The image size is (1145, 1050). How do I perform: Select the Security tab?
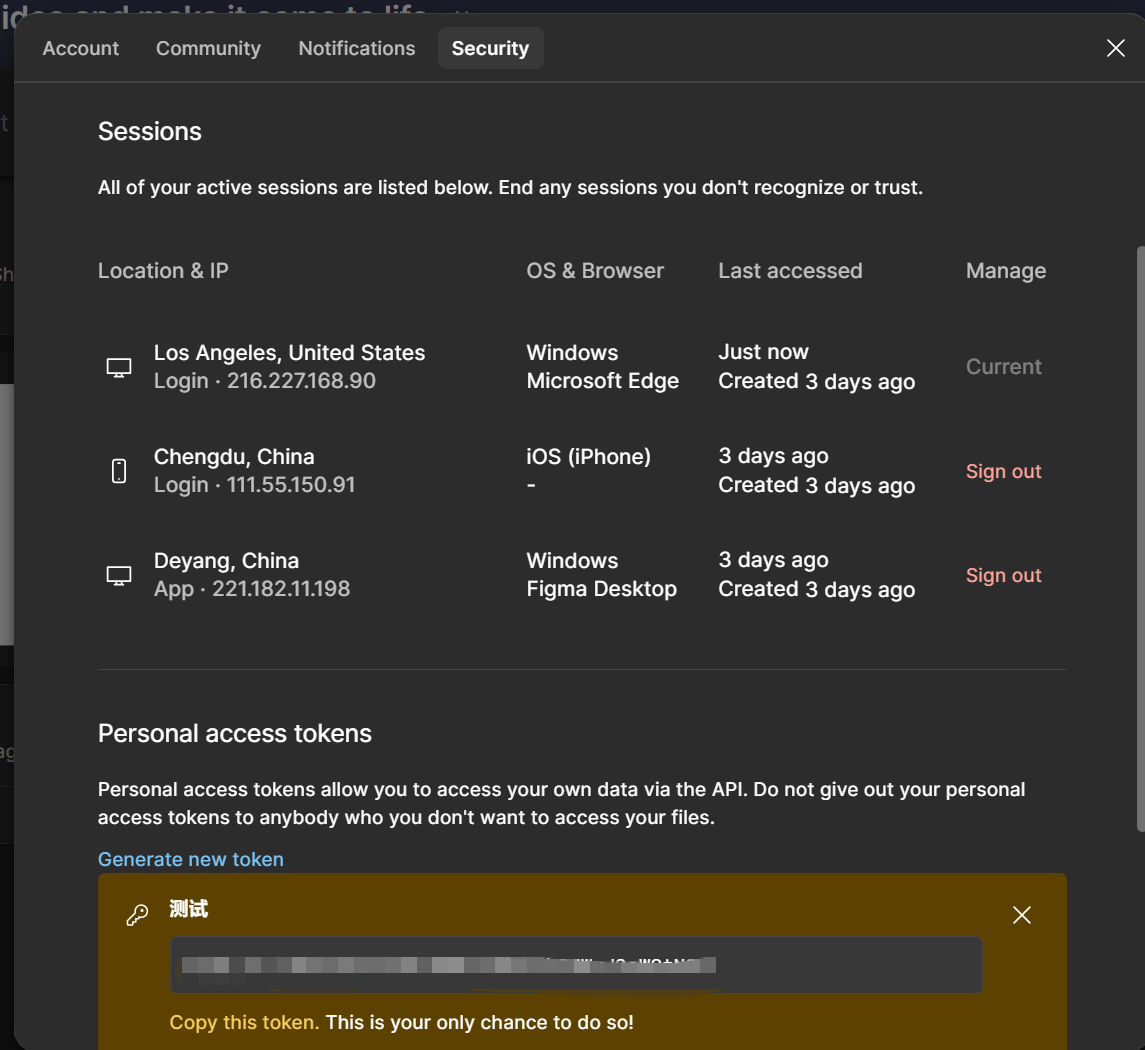(x=490, y=48)
